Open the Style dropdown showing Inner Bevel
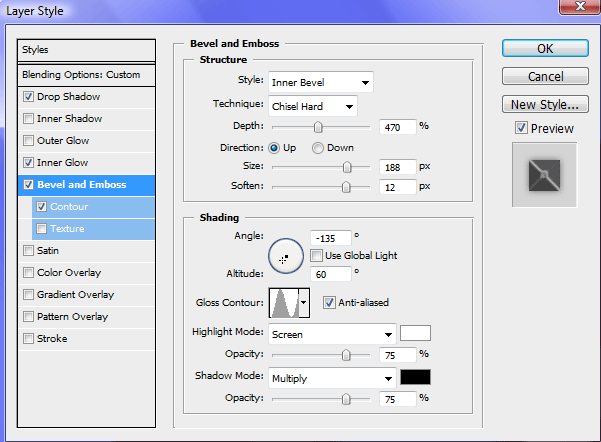601x442 pixels. (x=321, y=82)
